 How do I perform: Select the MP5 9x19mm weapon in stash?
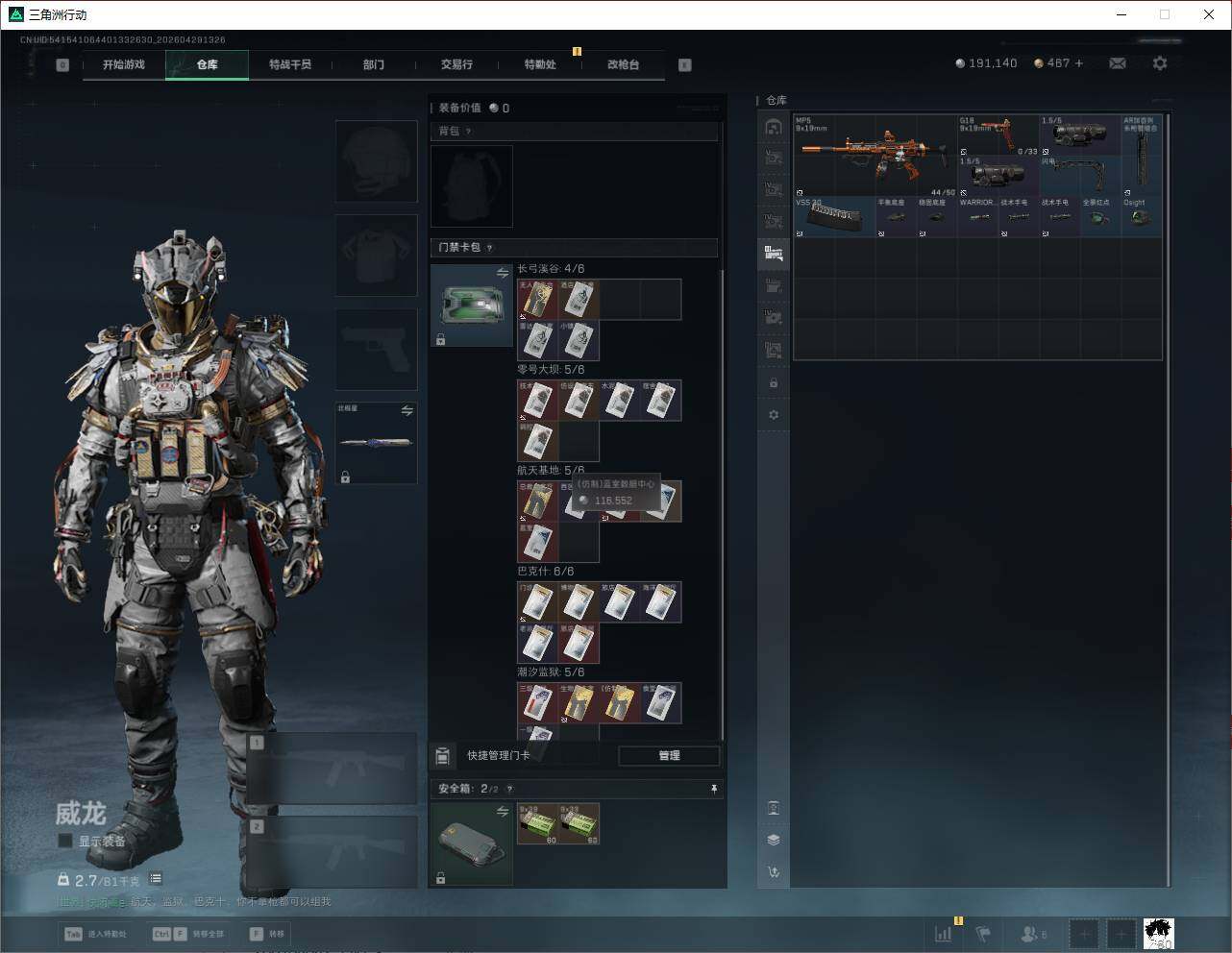[x=875, y=156]
